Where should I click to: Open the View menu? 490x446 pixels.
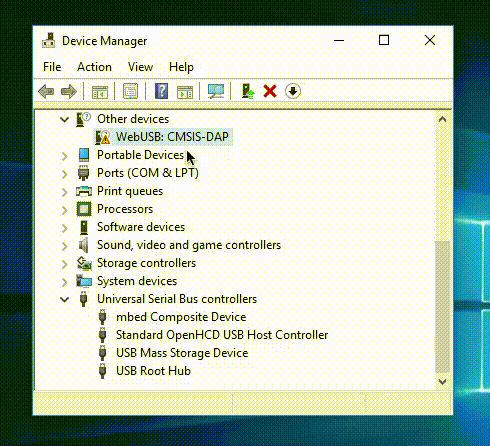[140, 67]
